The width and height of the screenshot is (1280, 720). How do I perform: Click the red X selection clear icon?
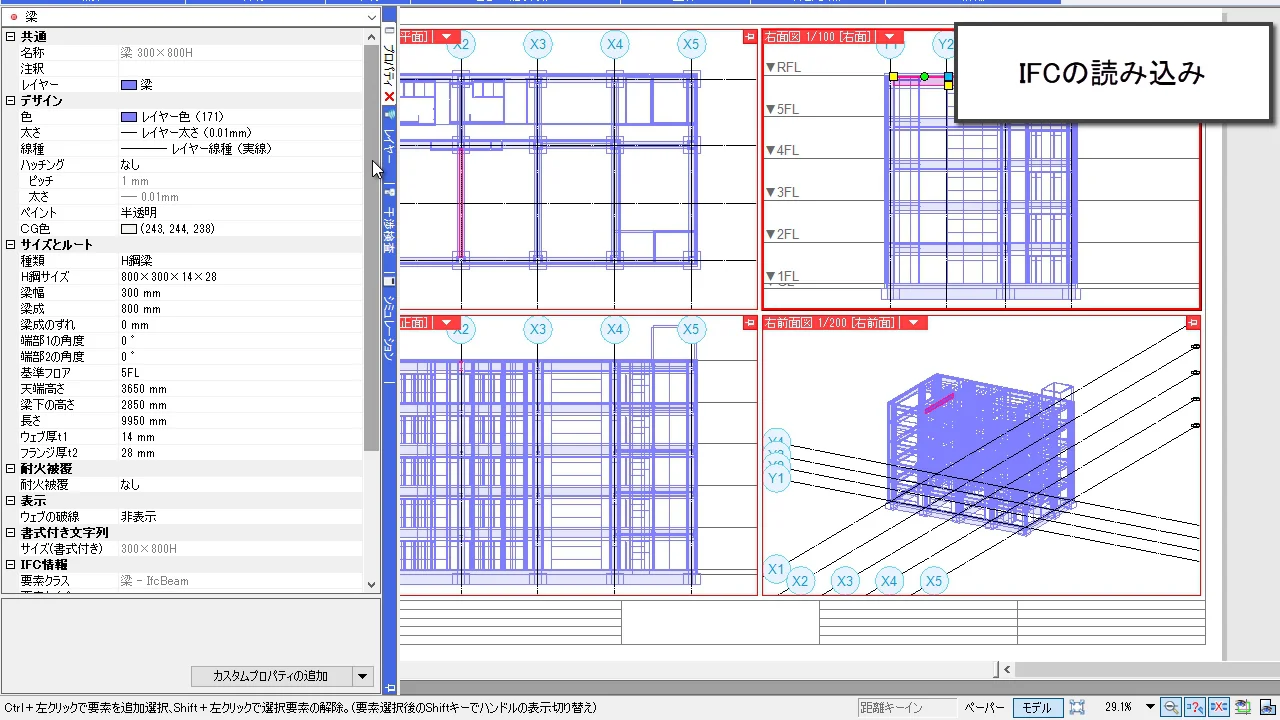(x=1218, y=707)
